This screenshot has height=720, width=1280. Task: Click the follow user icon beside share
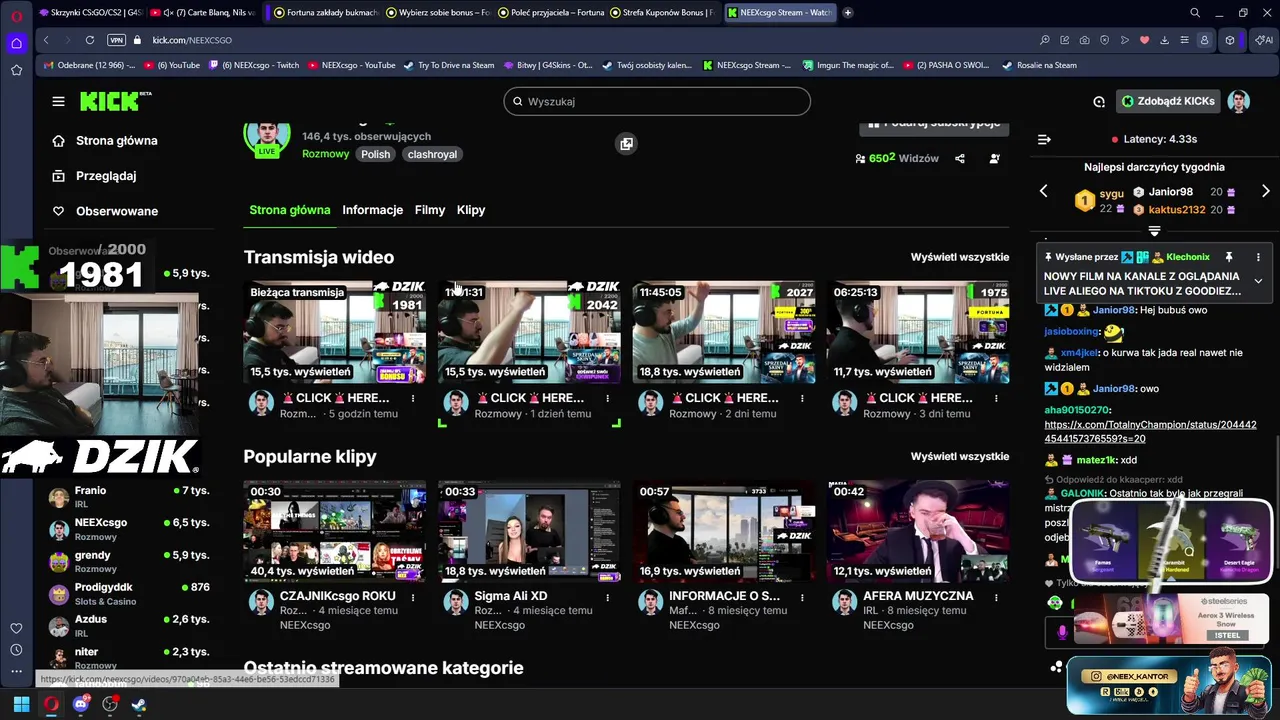click(994, 159)
